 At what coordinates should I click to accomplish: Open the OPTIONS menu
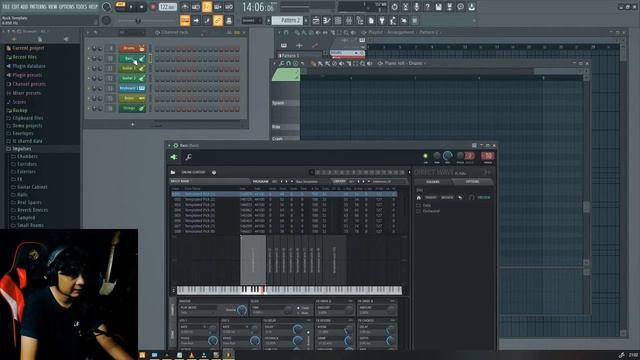coord(67,7)
